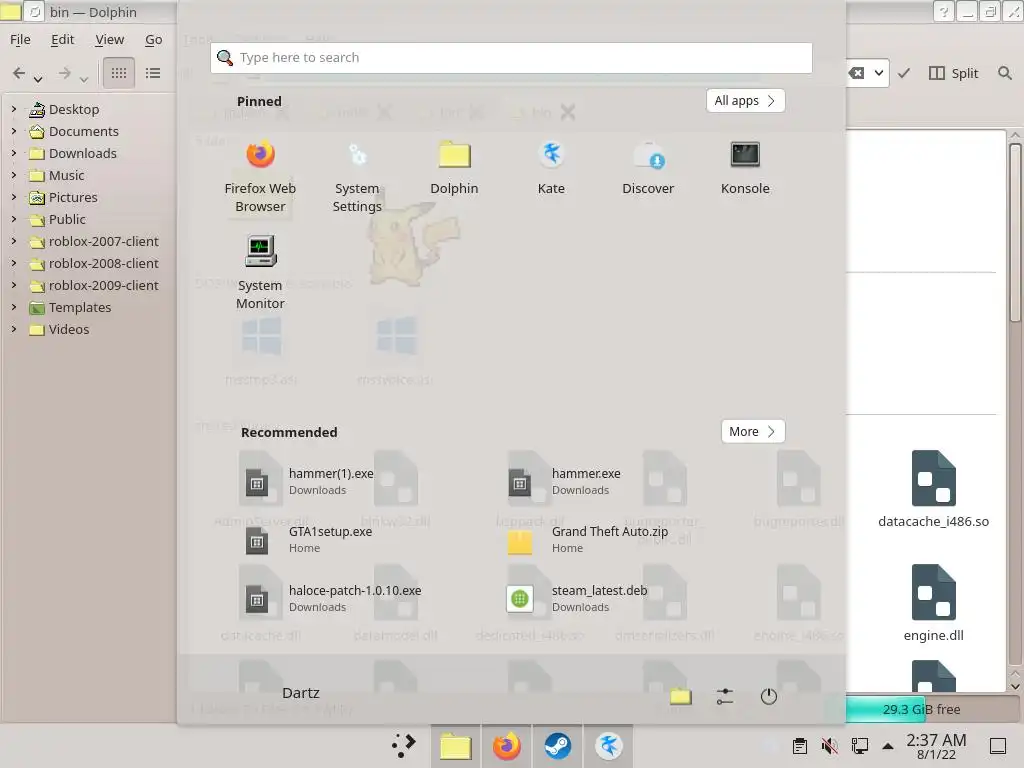The height and width of the screenshot is (768, 1024).
Task: Open the File menu
Action: [x=20, y=40]
